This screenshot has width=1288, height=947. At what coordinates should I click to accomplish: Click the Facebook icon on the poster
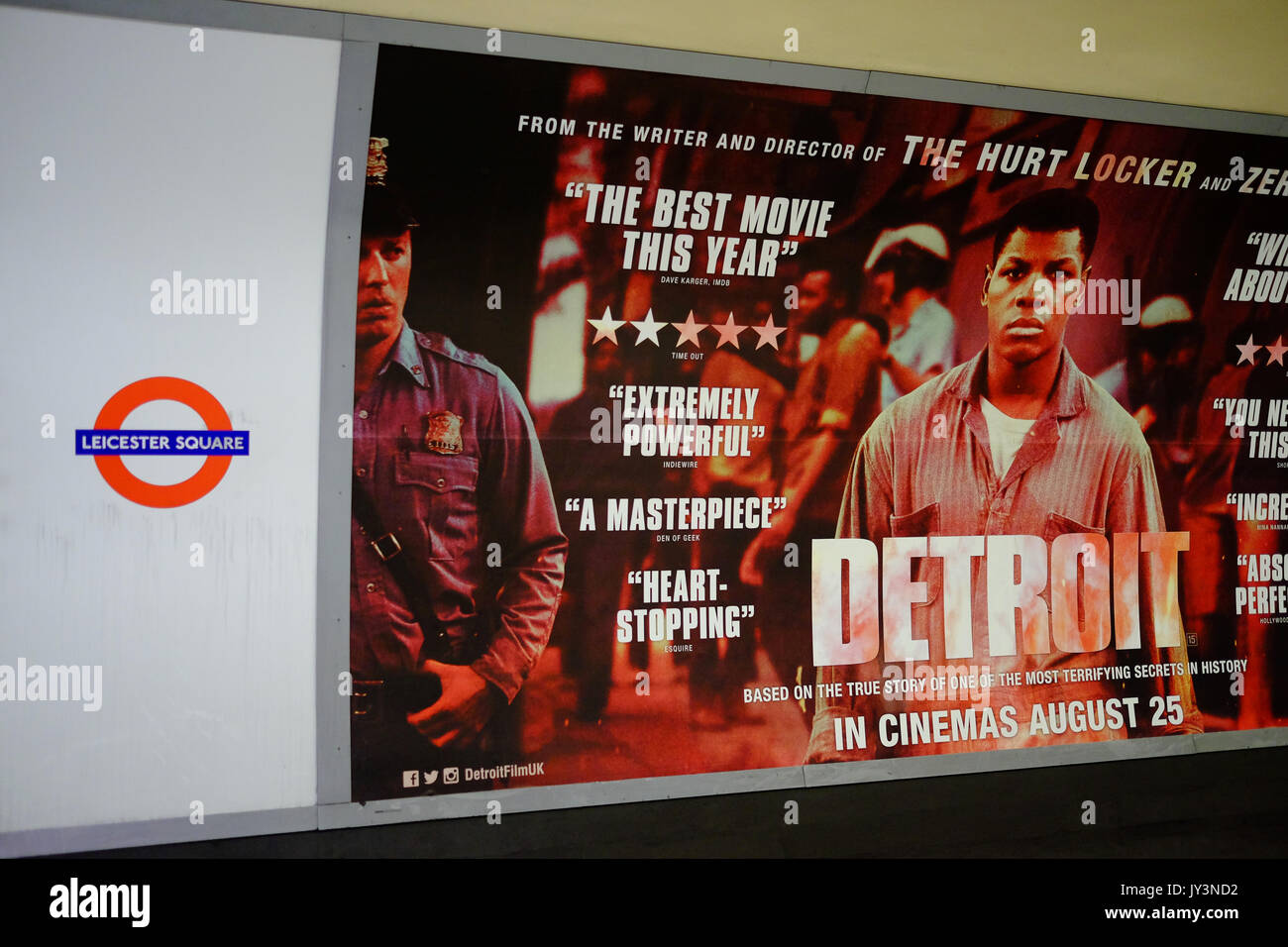click(x=410, y=779)
